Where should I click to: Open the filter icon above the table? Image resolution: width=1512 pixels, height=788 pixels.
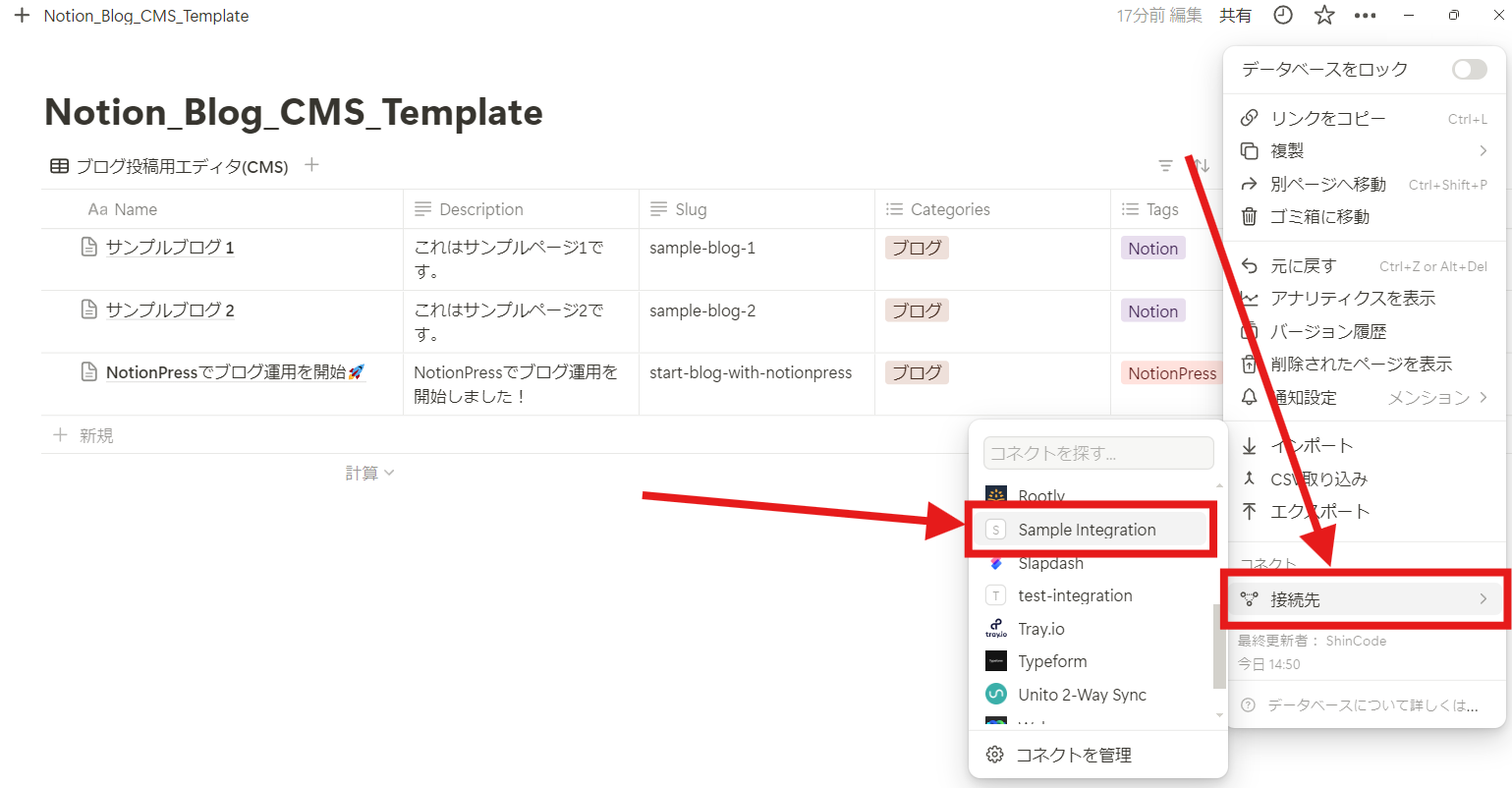(x=1165, y=165)
